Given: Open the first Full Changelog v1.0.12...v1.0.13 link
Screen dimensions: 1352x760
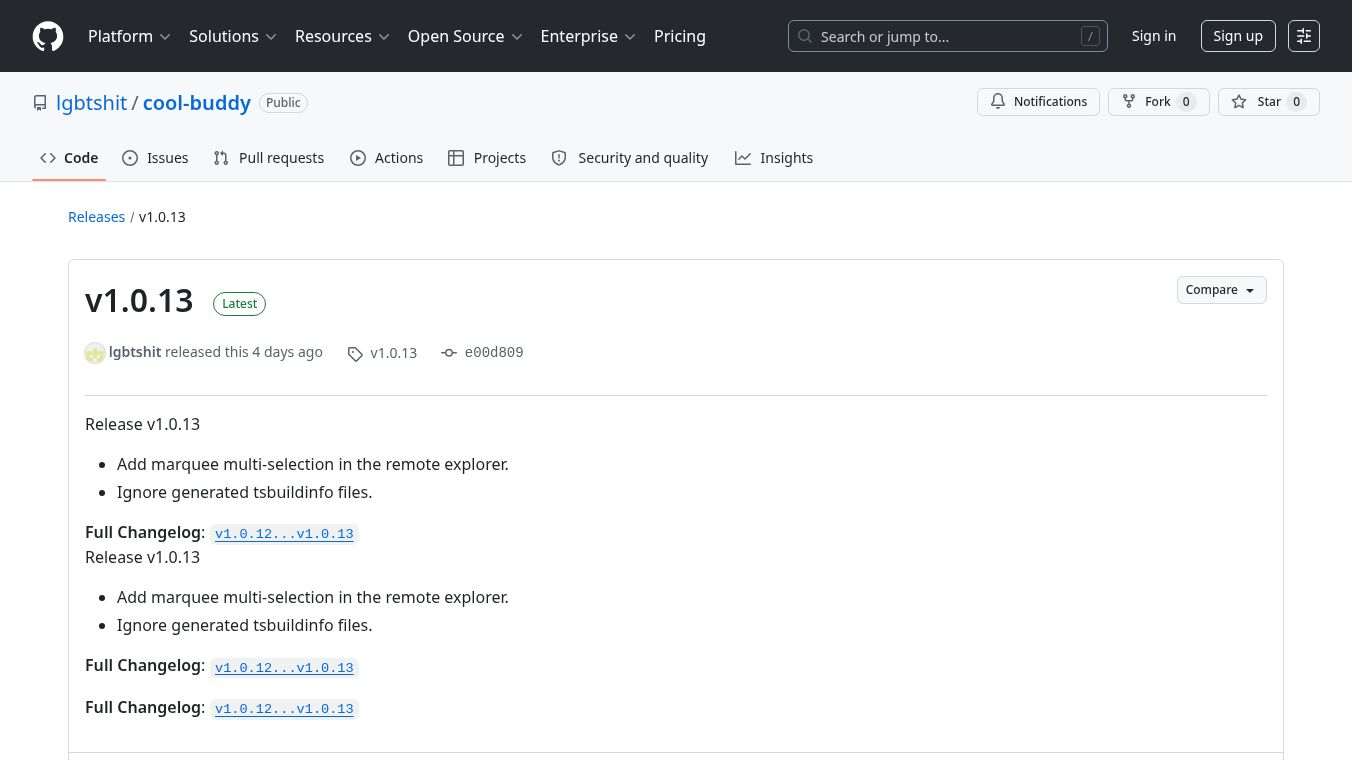Looking at the screenshot, I should click(284, 534).
